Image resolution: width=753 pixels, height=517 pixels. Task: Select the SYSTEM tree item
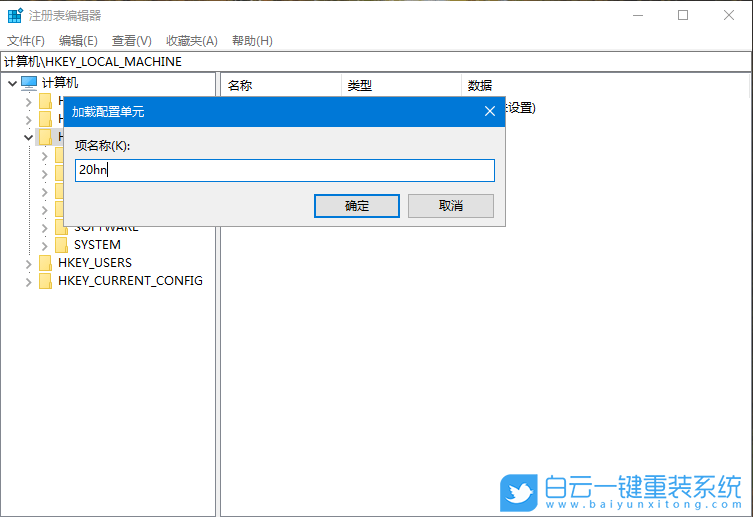[x=97, y=245]
